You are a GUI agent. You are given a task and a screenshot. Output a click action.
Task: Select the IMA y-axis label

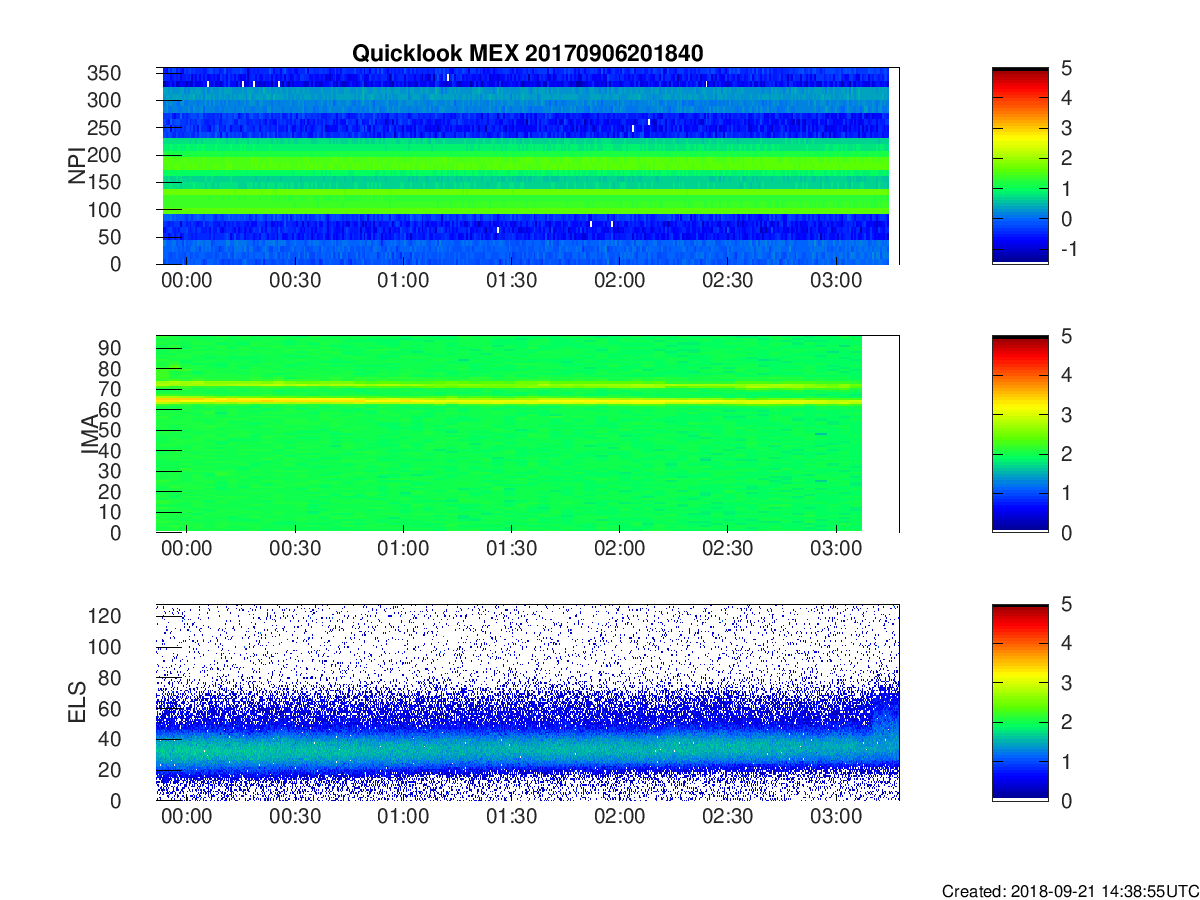[90, 434]
